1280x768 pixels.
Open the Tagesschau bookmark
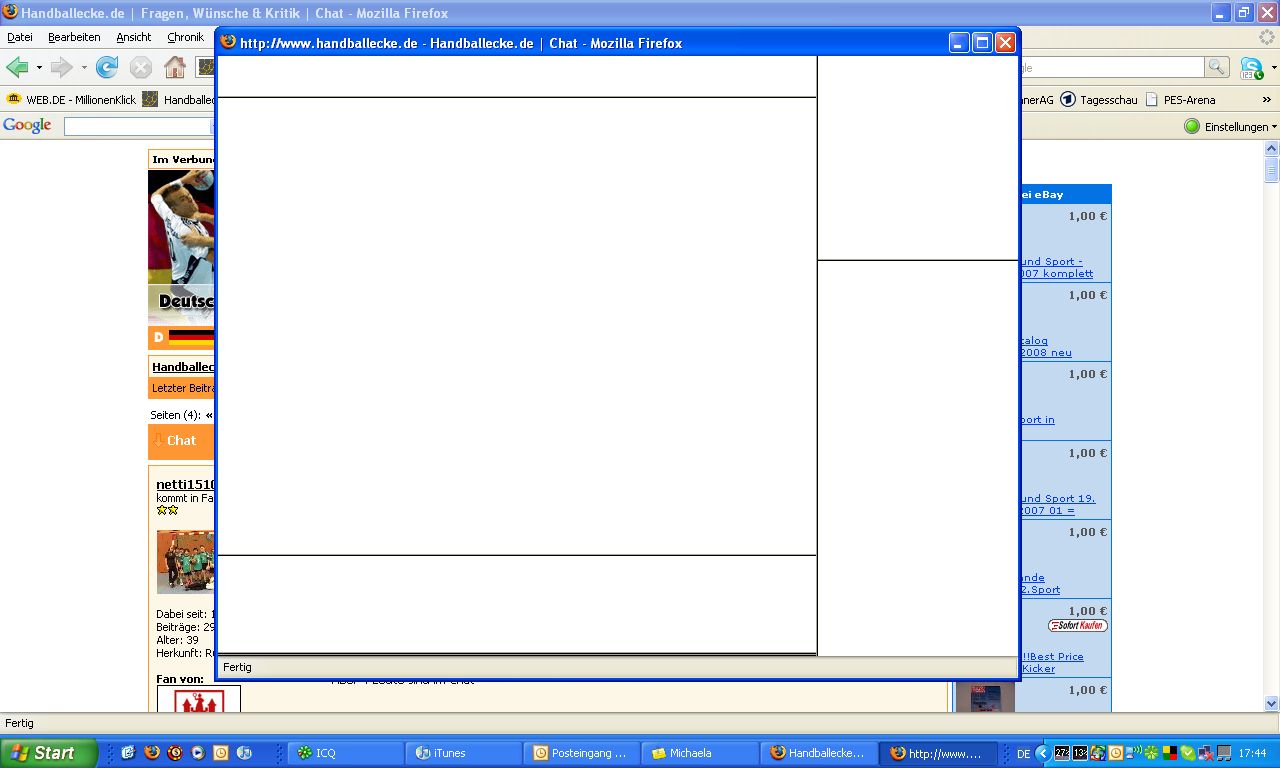[1099, 100]
